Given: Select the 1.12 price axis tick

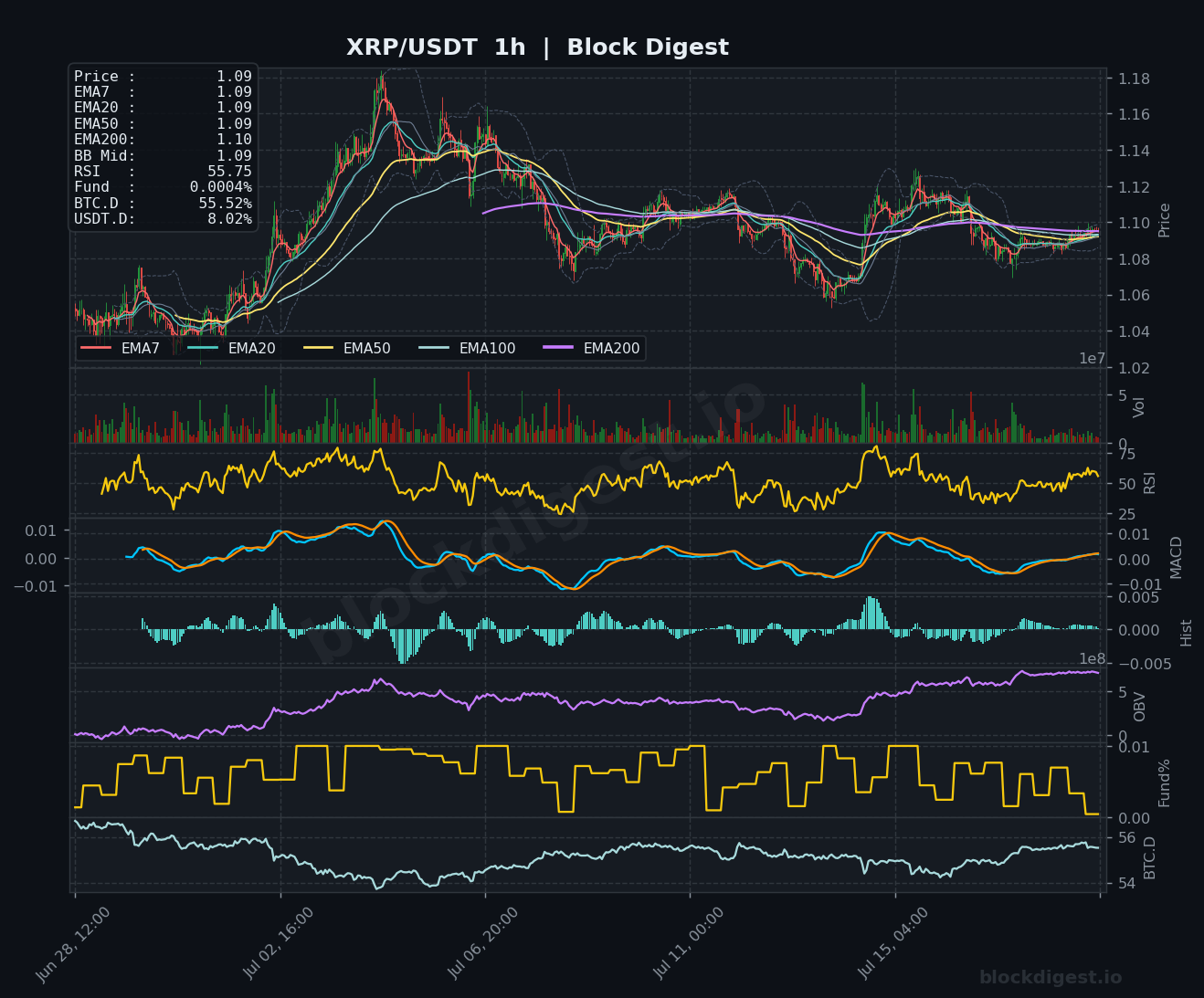Looking at the screenshot, I should [x=1135, y=187].
